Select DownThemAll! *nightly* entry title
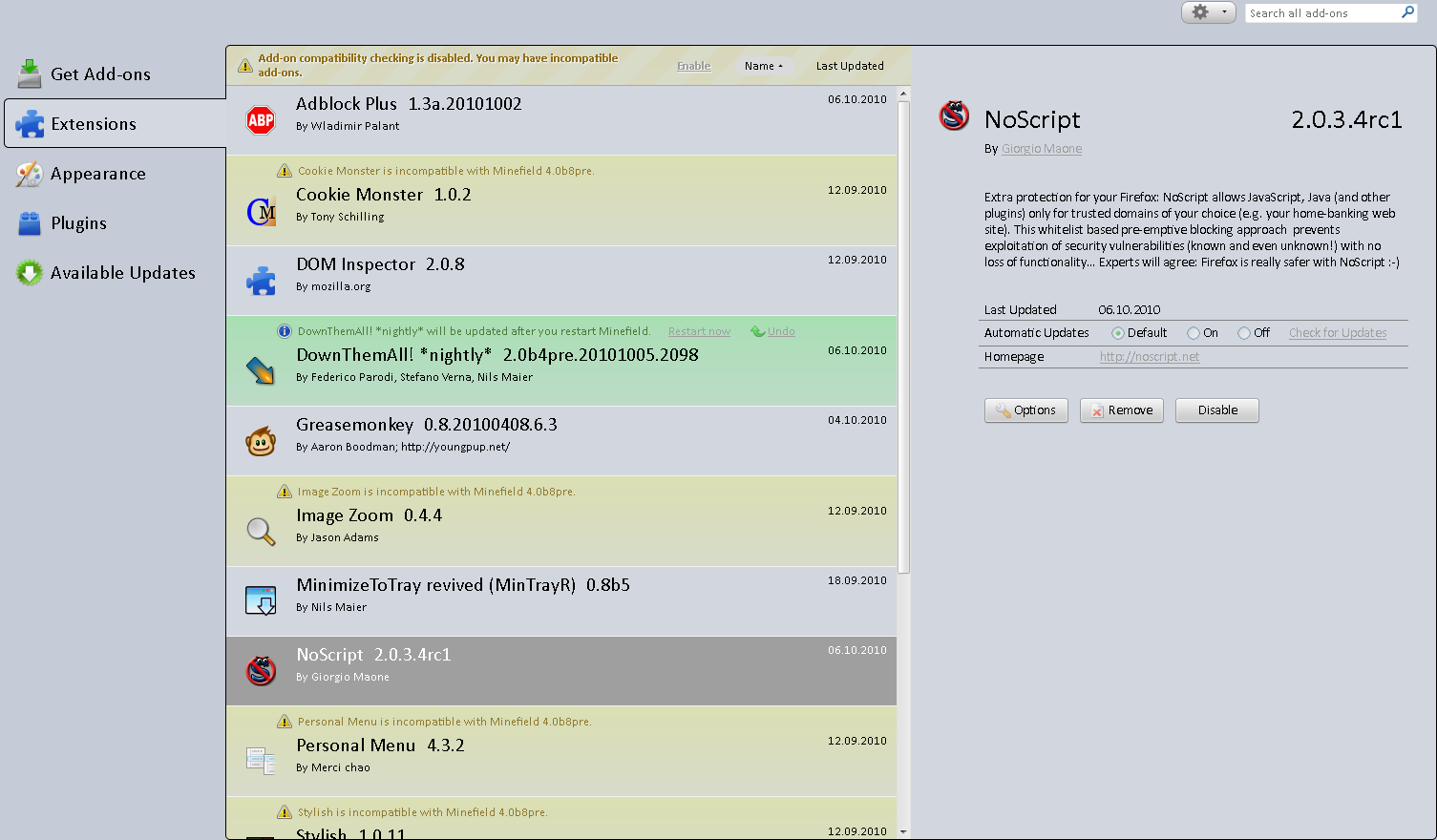 click(x=497, y=355)
